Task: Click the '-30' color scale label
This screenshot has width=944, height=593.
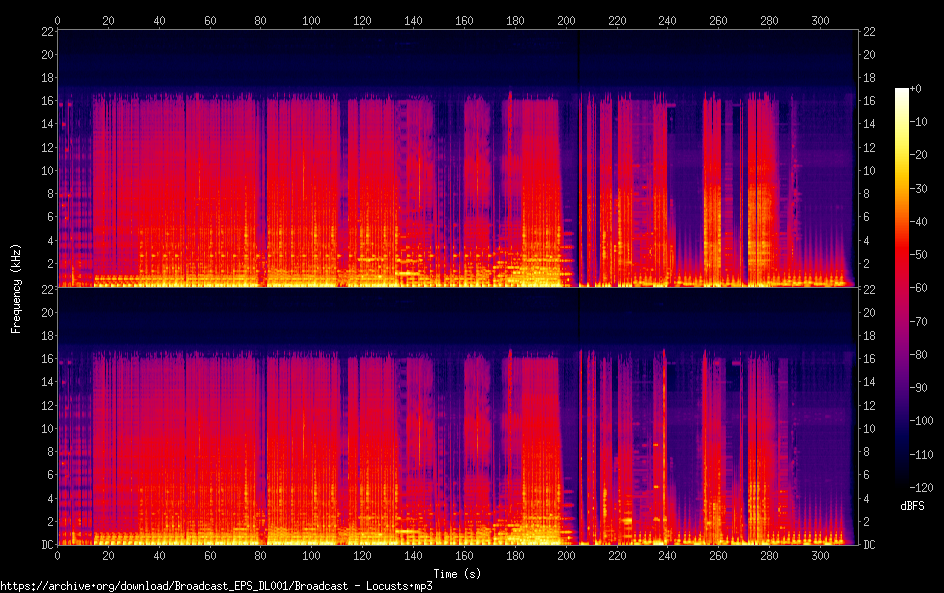Action: pyautogui.click(x=918, y=188)
